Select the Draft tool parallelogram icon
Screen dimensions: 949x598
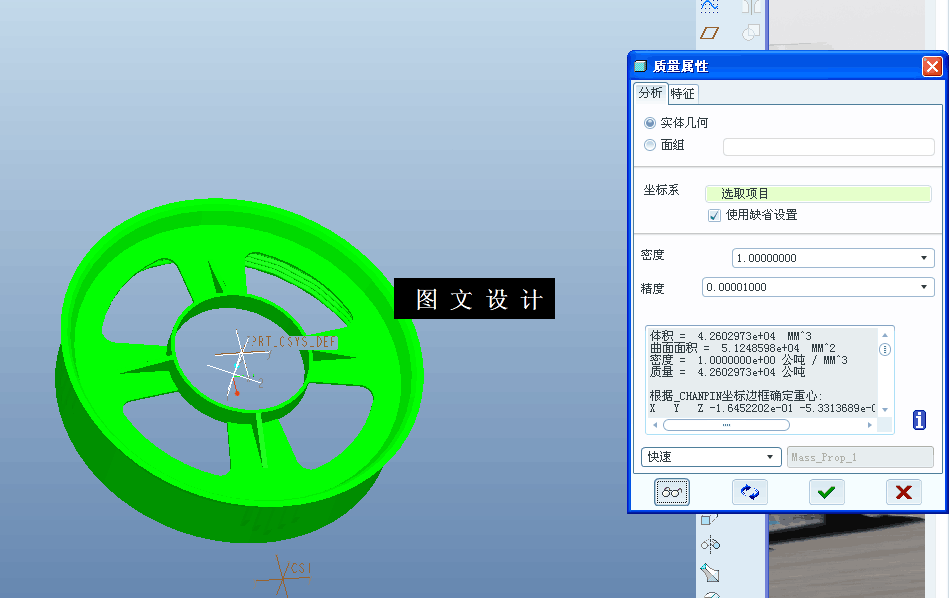[709, 33]
